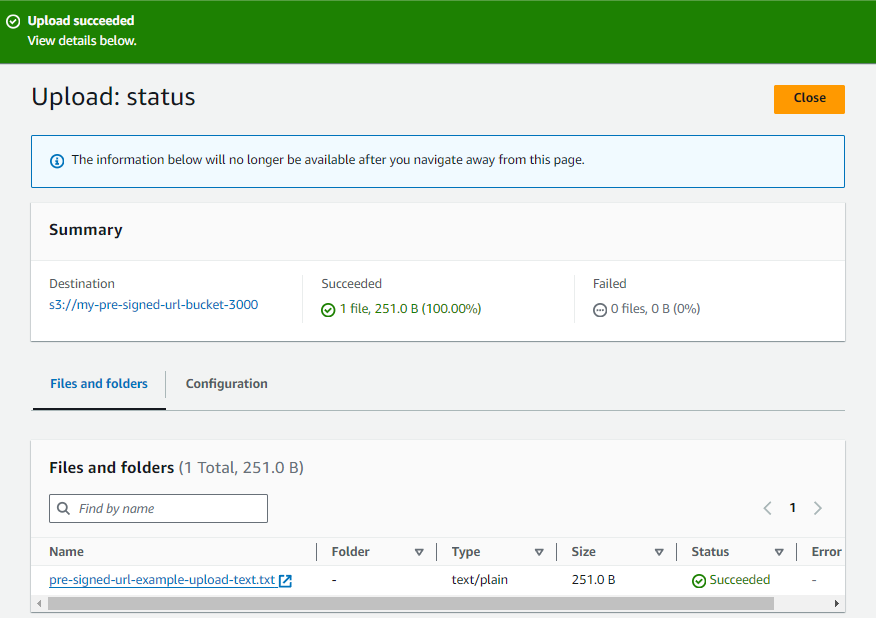Open the s3://my-pre-signed-url-bucket-3000 destination link
The height and width of the screenshot is (618, 876).
click(x=153, y=305)
